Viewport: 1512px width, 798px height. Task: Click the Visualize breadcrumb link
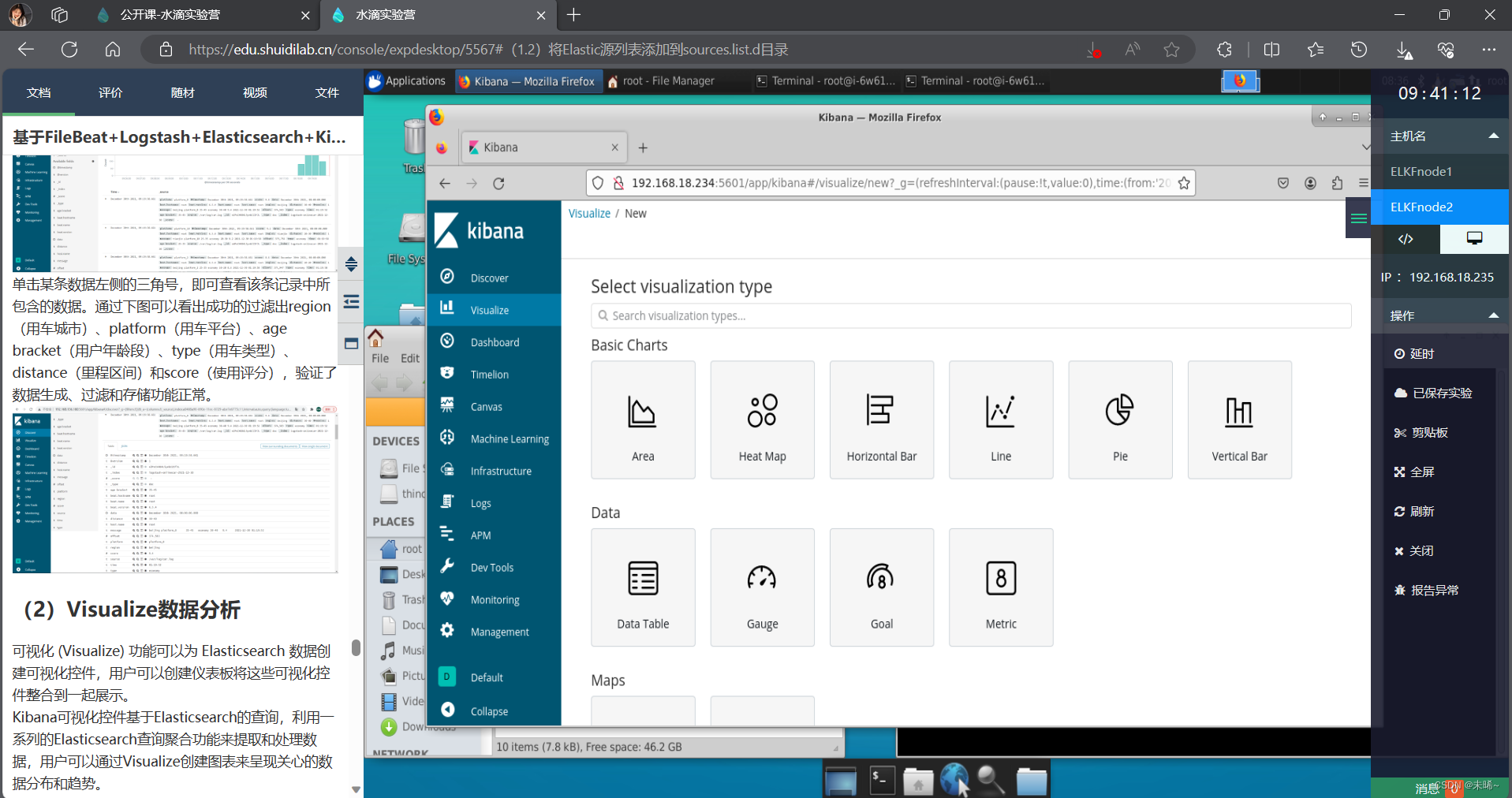(x=589, y=213)
